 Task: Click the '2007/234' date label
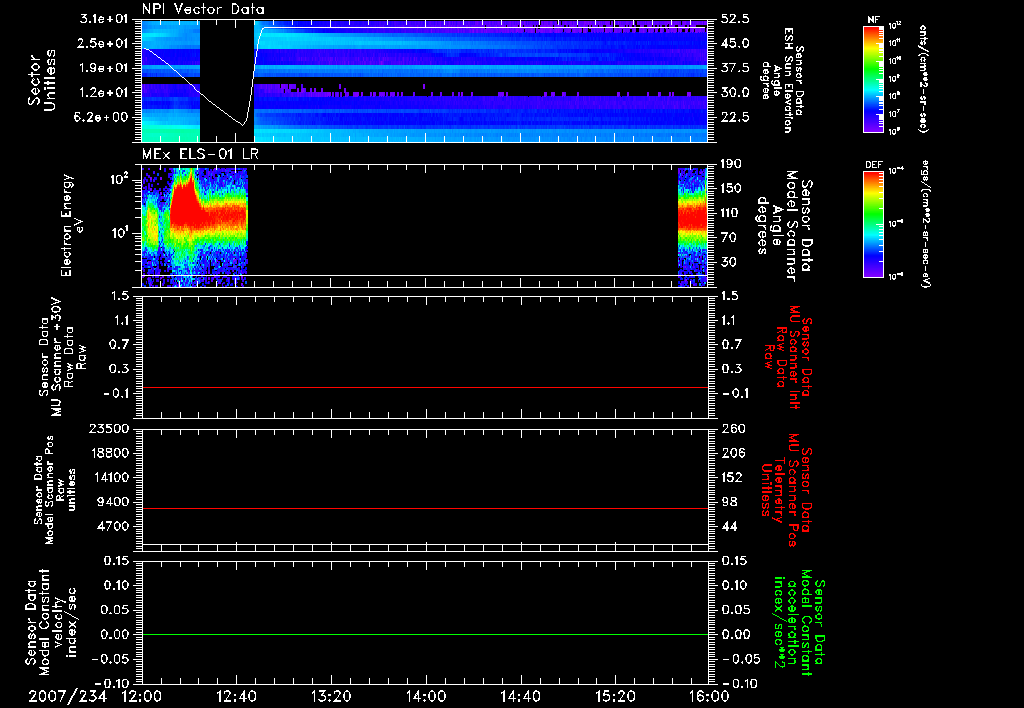click(67, 696)
